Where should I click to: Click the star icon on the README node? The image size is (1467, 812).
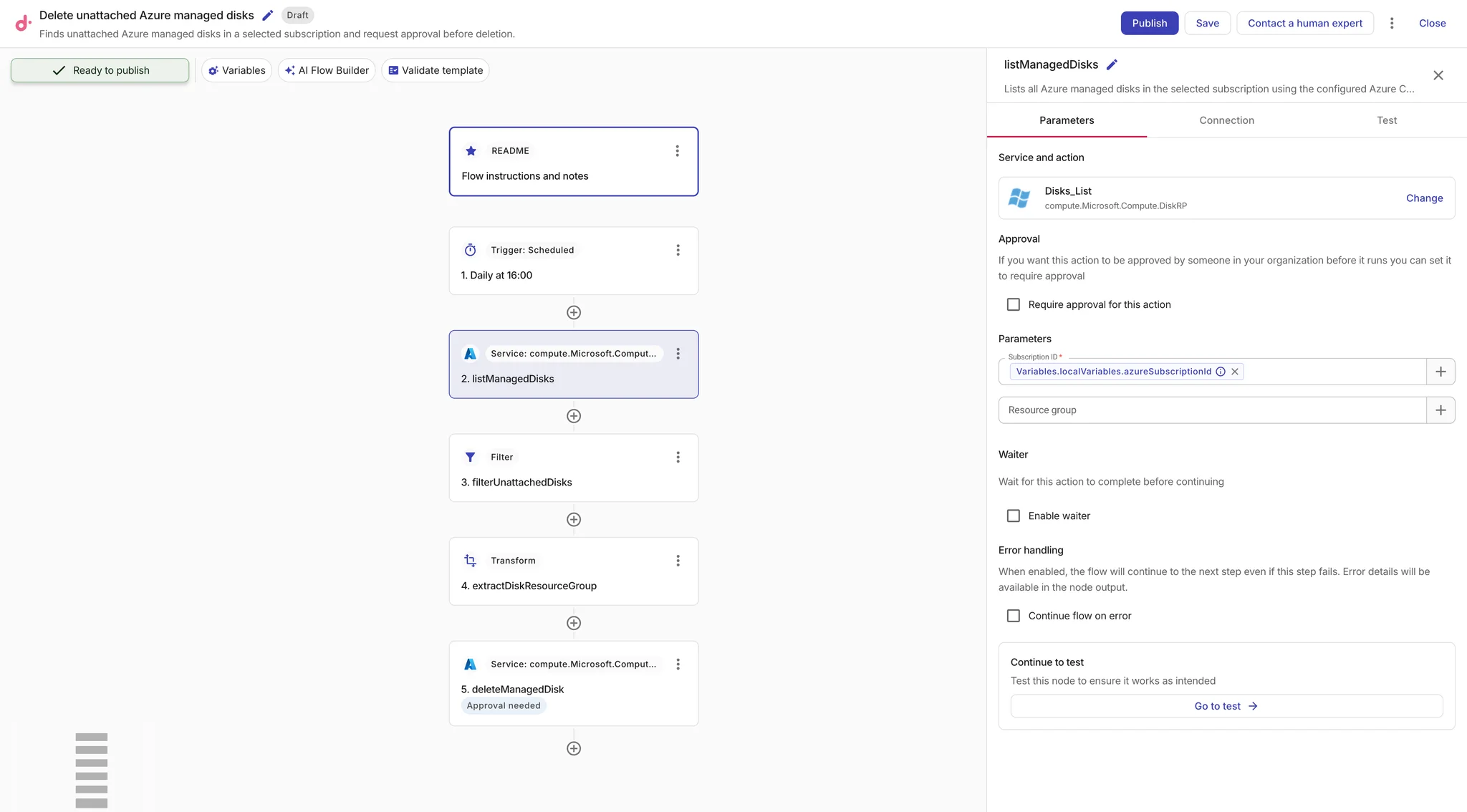coord(471,151)
